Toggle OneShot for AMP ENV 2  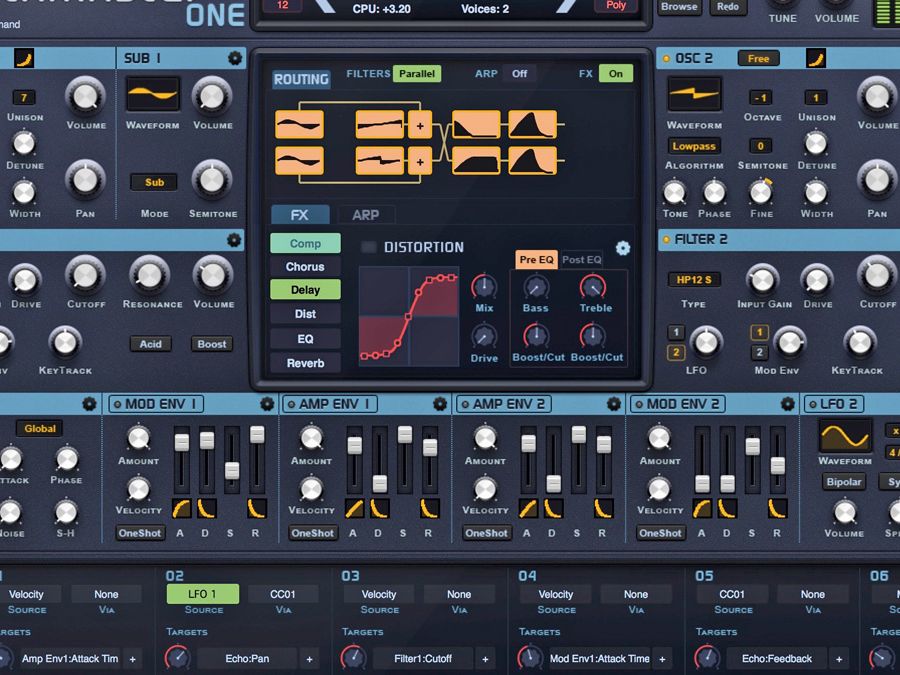487,533
